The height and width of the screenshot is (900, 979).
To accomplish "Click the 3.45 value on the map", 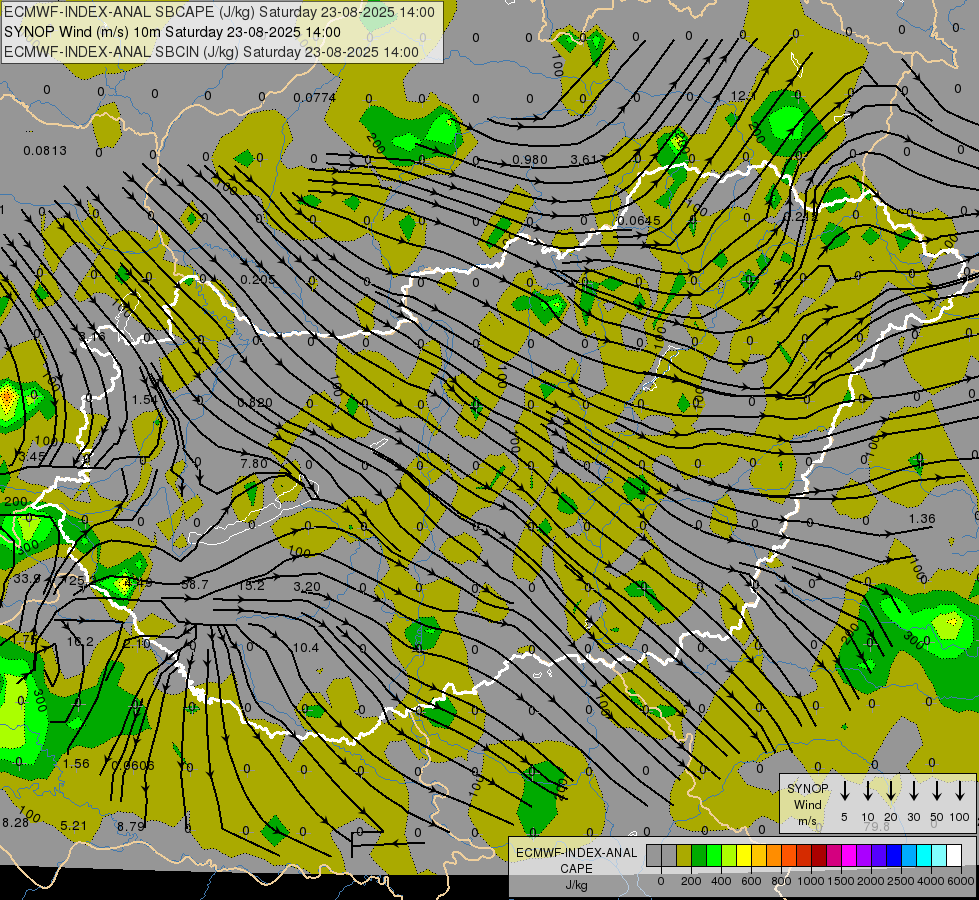I will (32, 457).
